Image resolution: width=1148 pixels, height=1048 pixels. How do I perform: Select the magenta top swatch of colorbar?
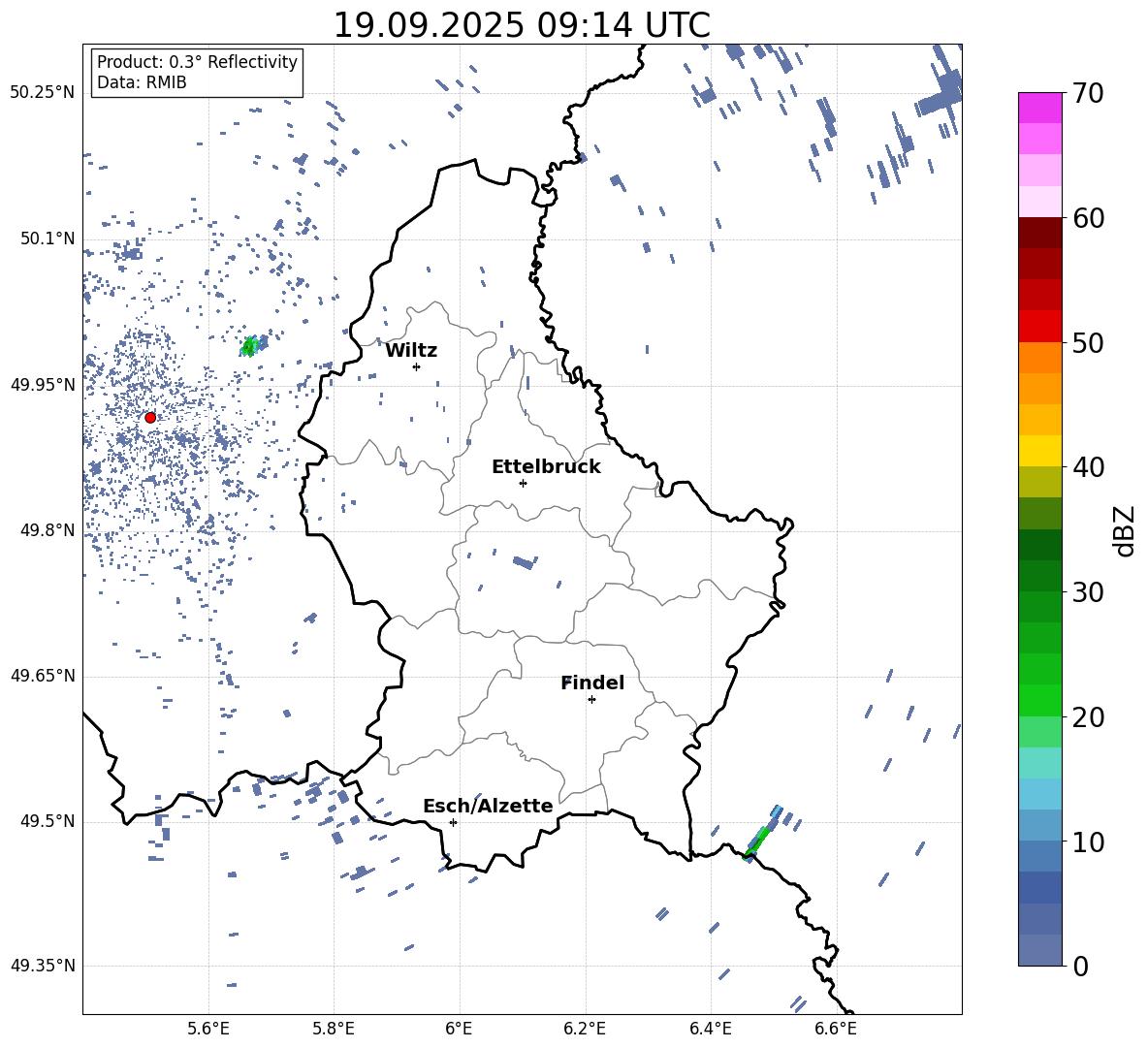[1039, 108]
